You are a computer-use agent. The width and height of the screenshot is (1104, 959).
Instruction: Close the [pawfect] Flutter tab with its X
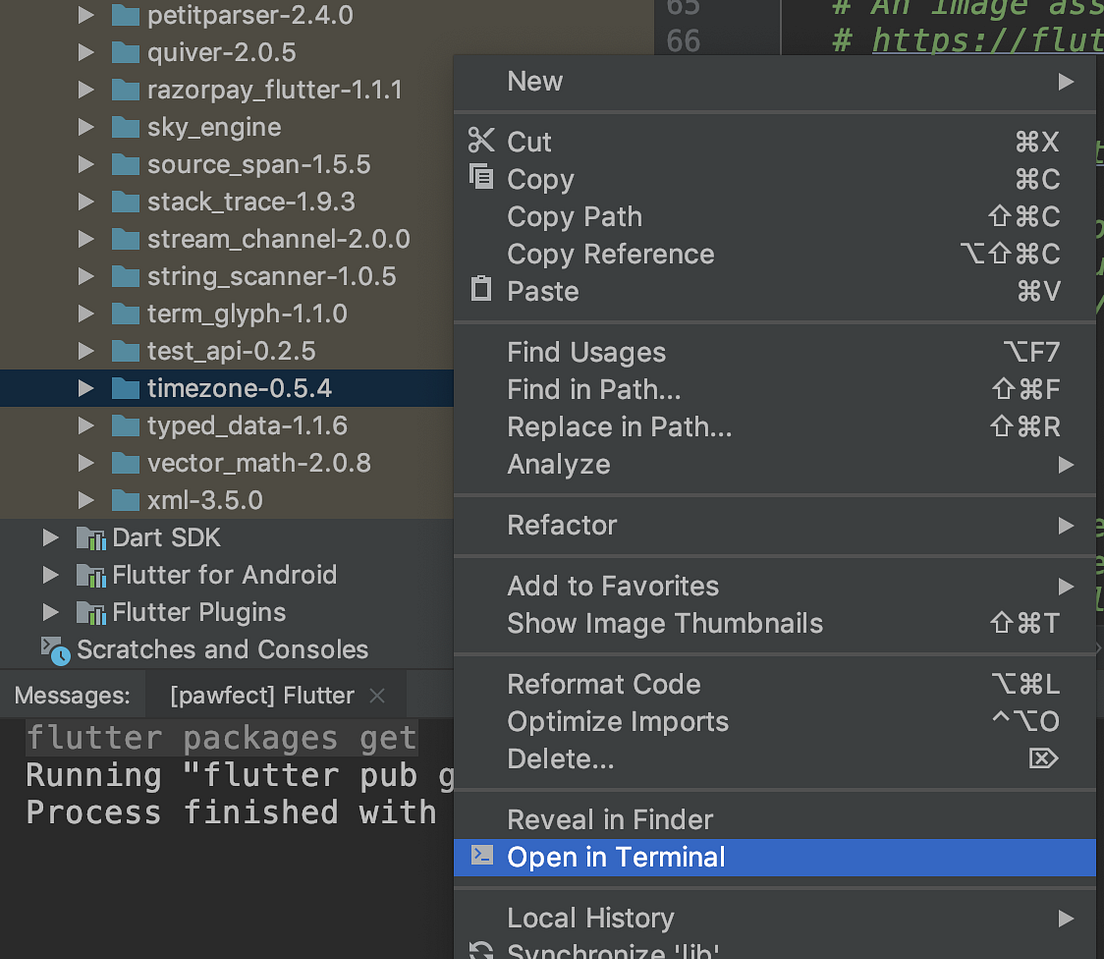[x=377, y=694]
